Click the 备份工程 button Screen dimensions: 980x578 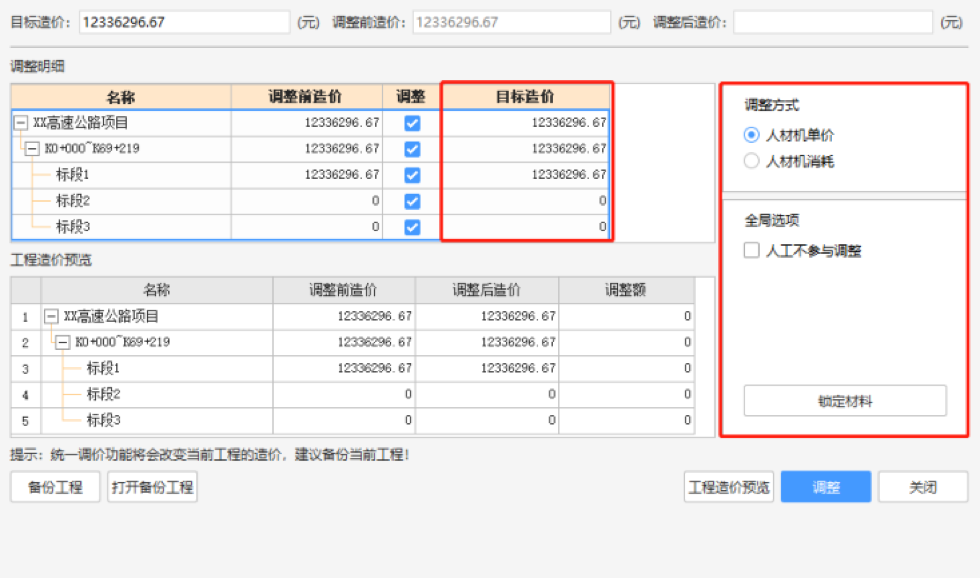click(x=55, y=488)
